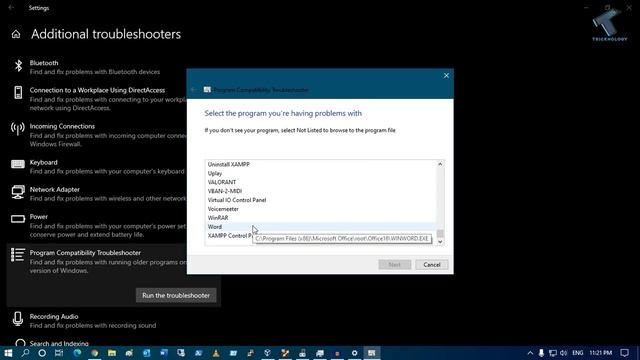This screenshot has width=640, height=360.
Task: Open taskbar search magnifier
Action: coord(25,353)
